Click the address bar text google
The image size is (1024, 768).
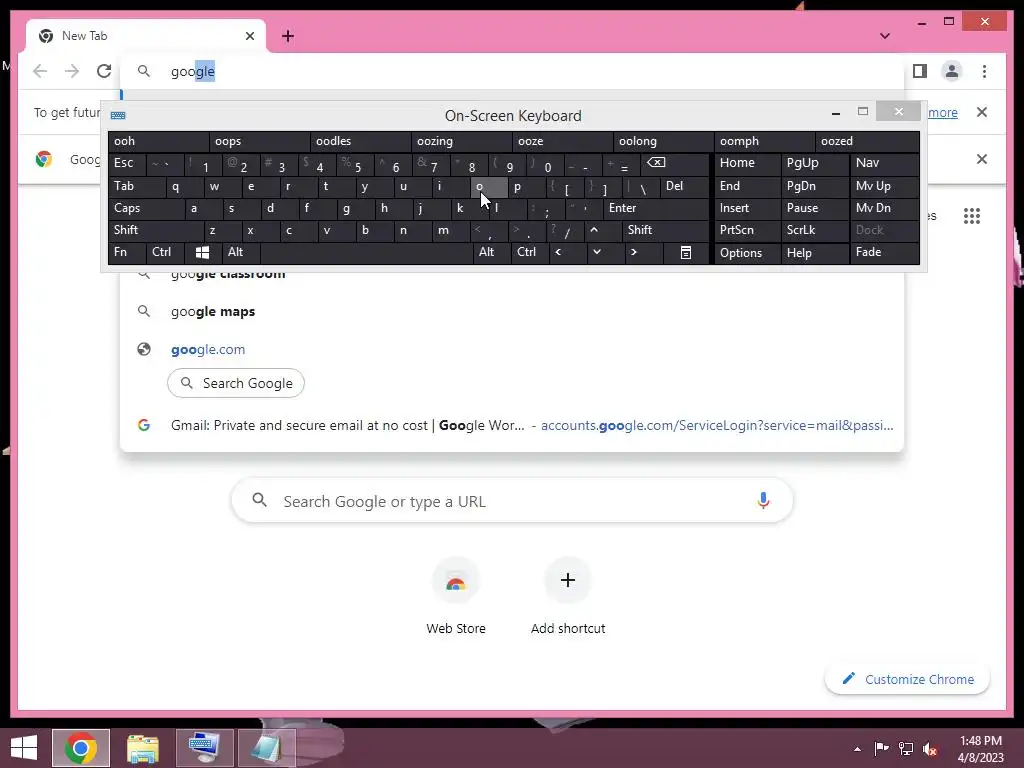pos(193,71)
